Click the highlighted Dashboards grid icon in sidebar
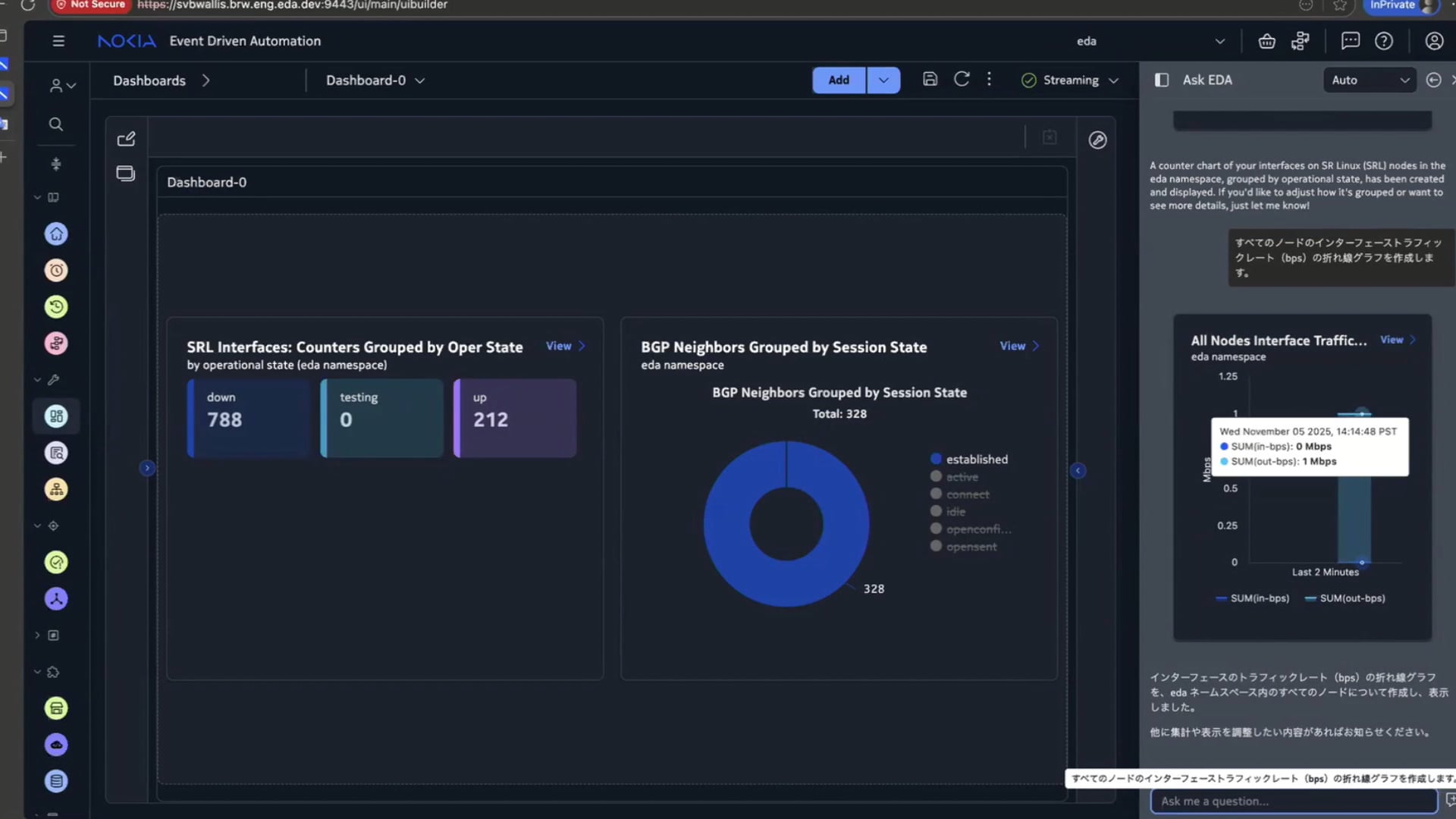Image resolution: width=1456 pixels, height=819 pixels. (x=56, y=416)
